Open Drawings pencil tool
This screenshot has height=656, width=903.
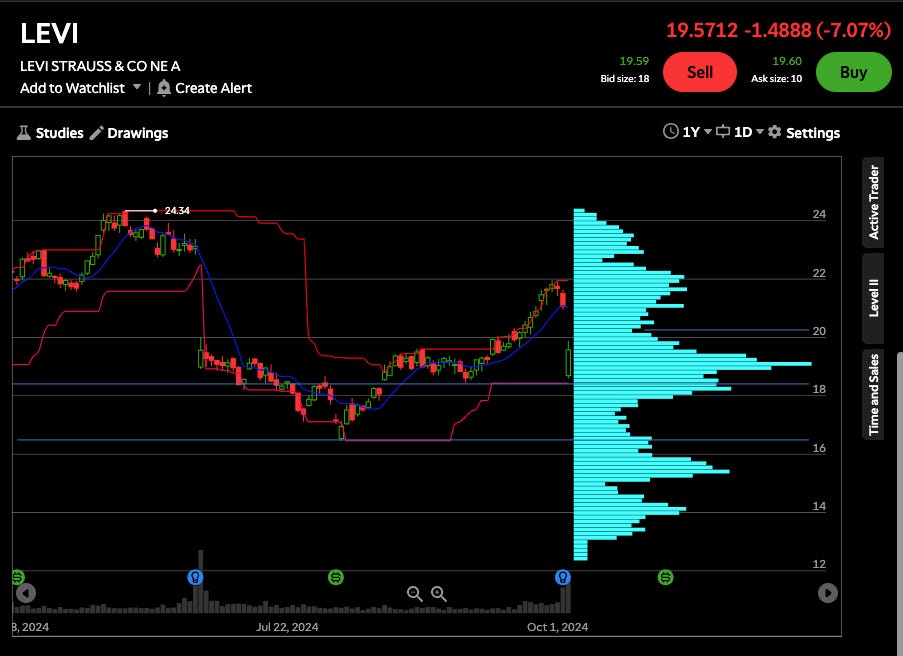pyautogui.click(x=97, y=133)
